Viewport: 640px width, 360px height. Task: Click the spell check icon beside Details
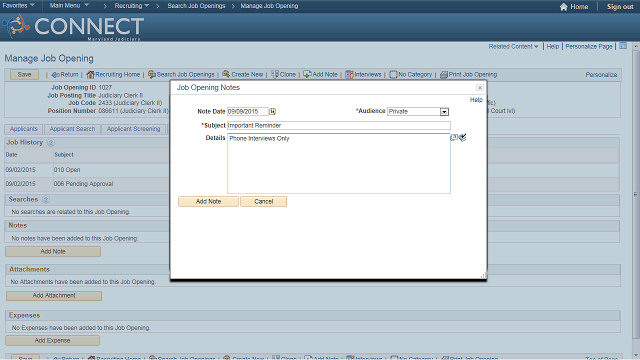tap(463, 138)
